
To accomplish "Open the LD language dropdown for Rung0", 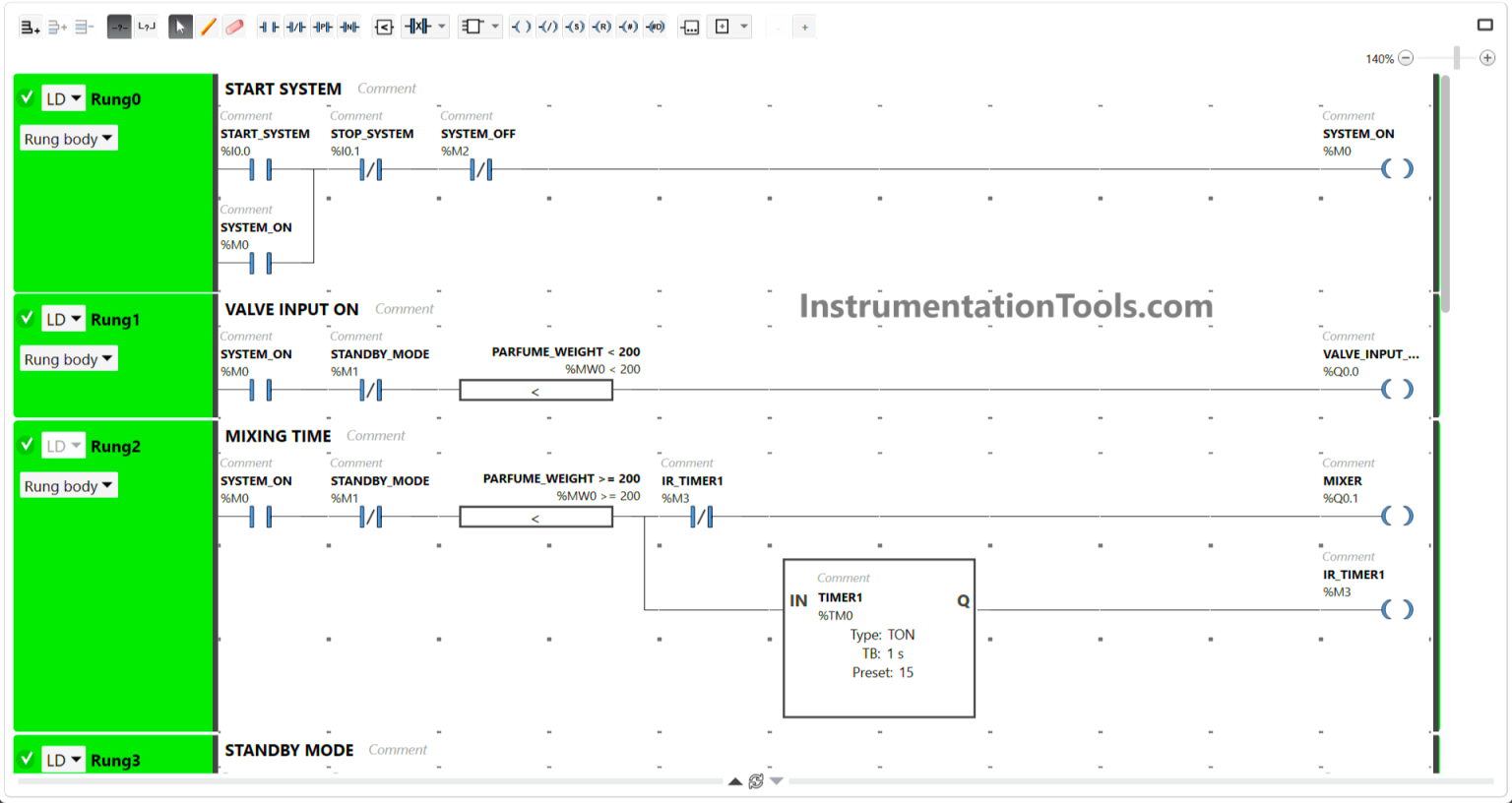I will pos(64,98).
